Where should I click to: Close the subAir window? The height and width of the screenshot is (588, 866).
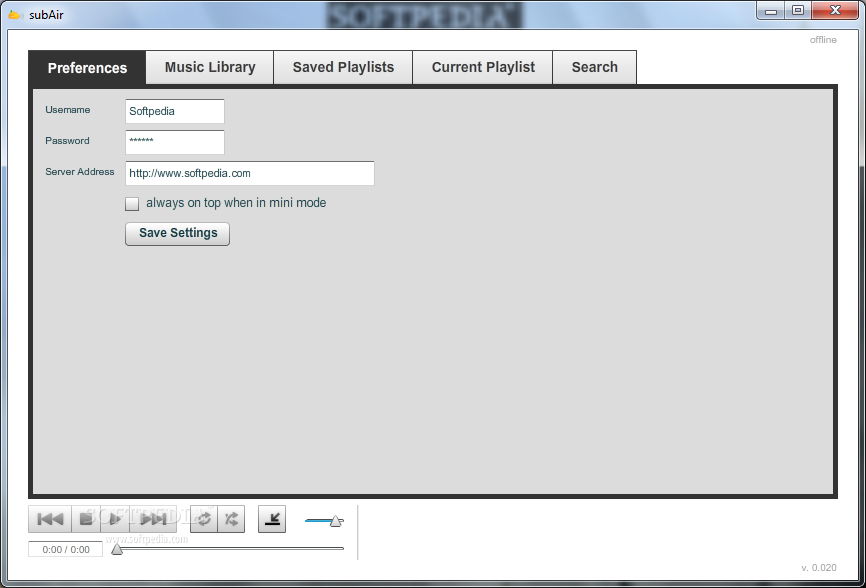[836, 10]
